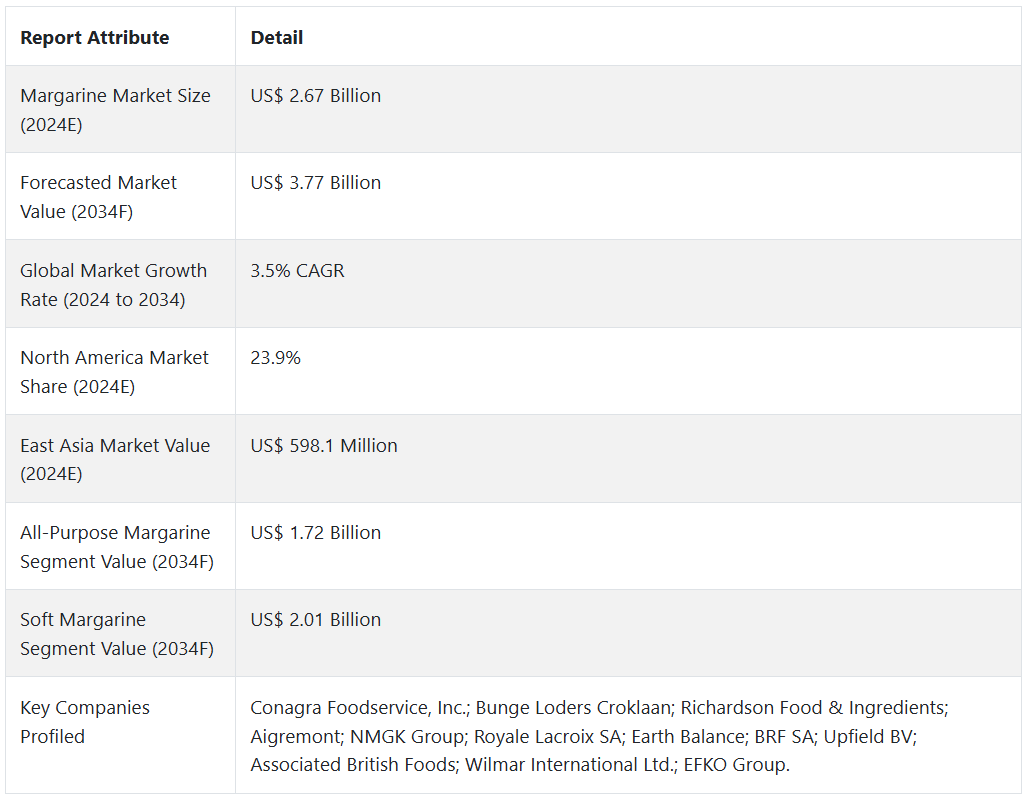Click the "US$ 598.1 Million" value

pyautogui.click(x=324, y=446)
